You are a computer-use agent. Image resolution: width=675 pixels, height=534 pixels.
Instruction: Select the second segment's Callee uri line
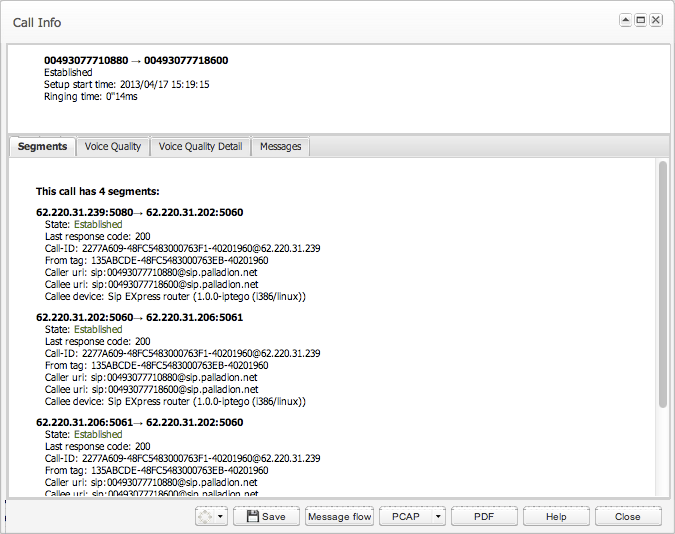click(152, 390)
